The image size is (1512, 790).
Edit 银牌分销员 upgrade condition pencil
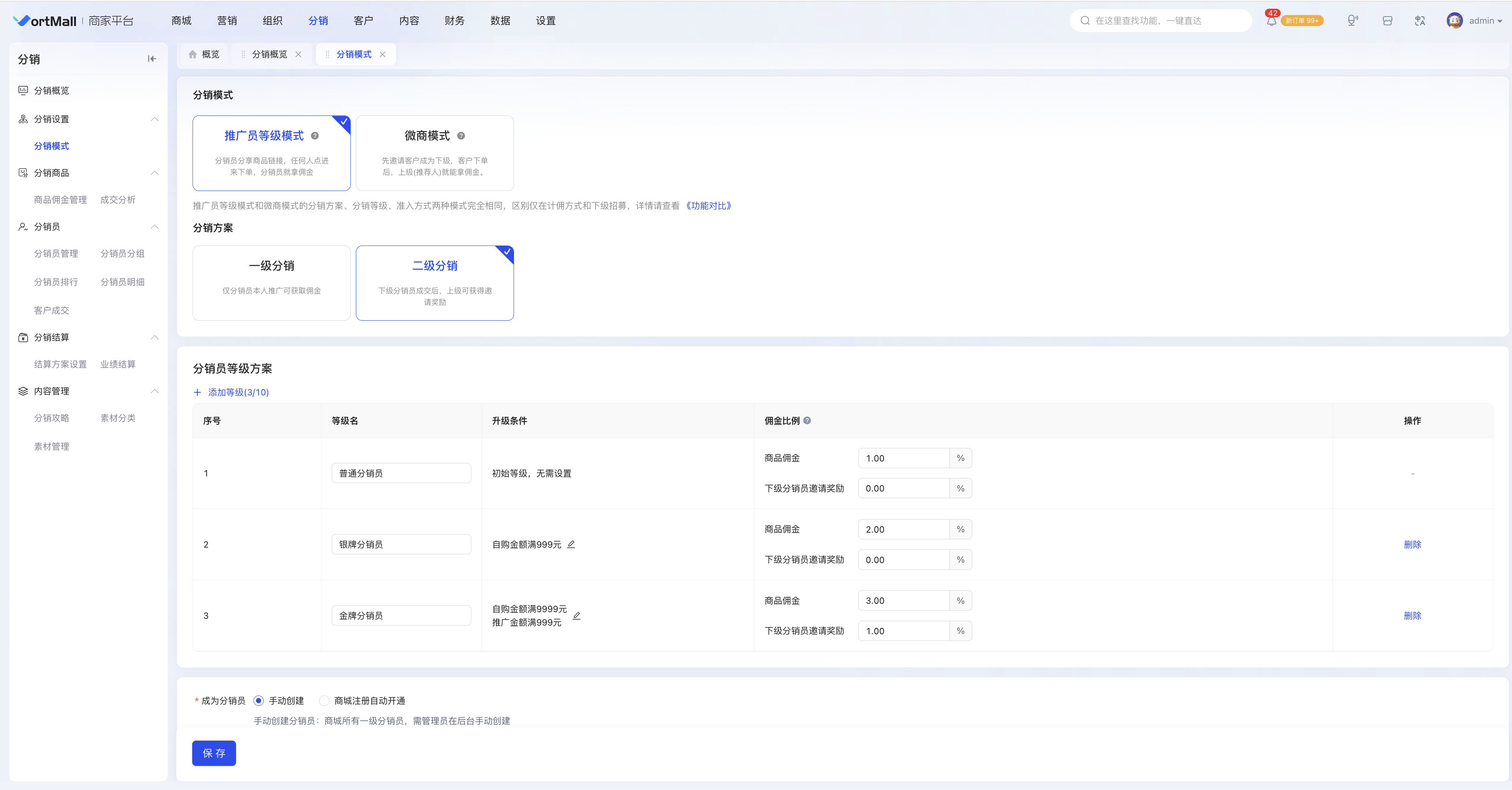pos(571,544)
